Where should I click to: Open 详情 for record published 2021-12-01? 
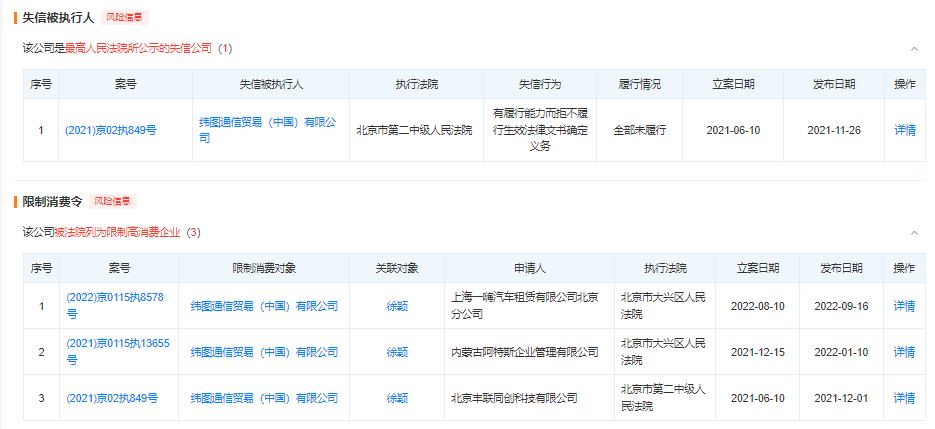(904, 398)
